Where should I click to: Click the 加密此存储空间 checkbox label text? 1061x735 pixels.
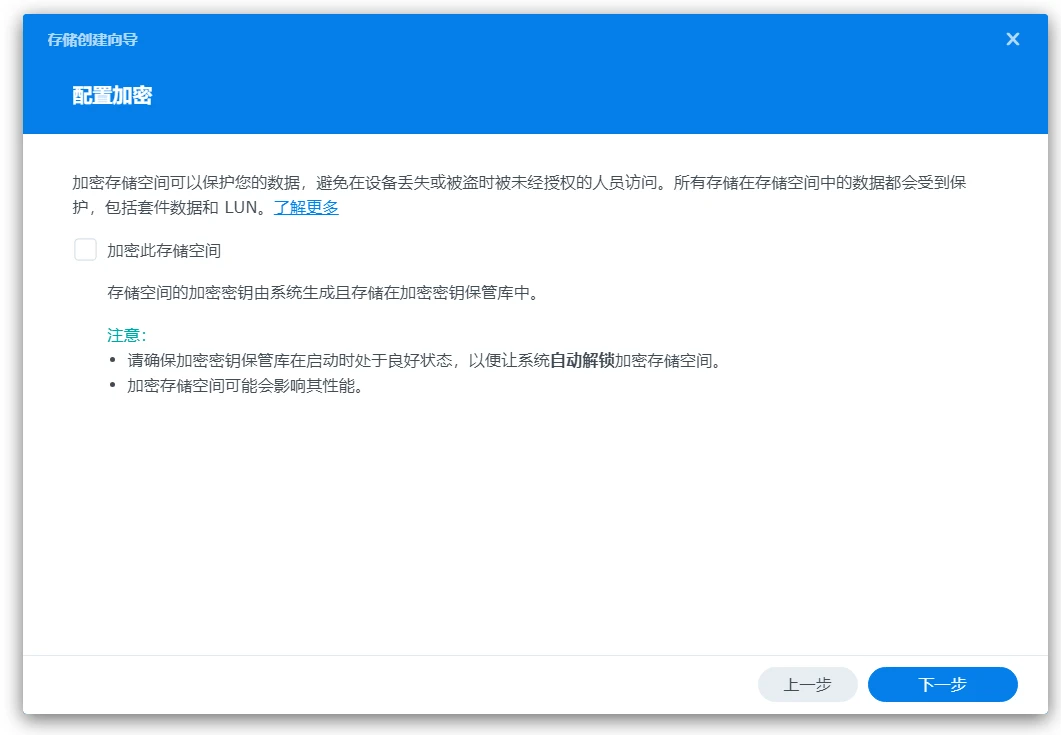coord(164,250)
